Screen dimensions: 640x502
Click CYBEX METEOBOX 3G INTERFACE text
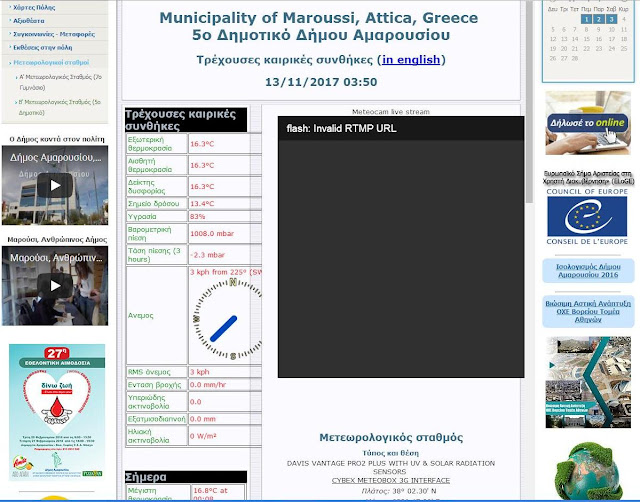(x=391, y=480)
